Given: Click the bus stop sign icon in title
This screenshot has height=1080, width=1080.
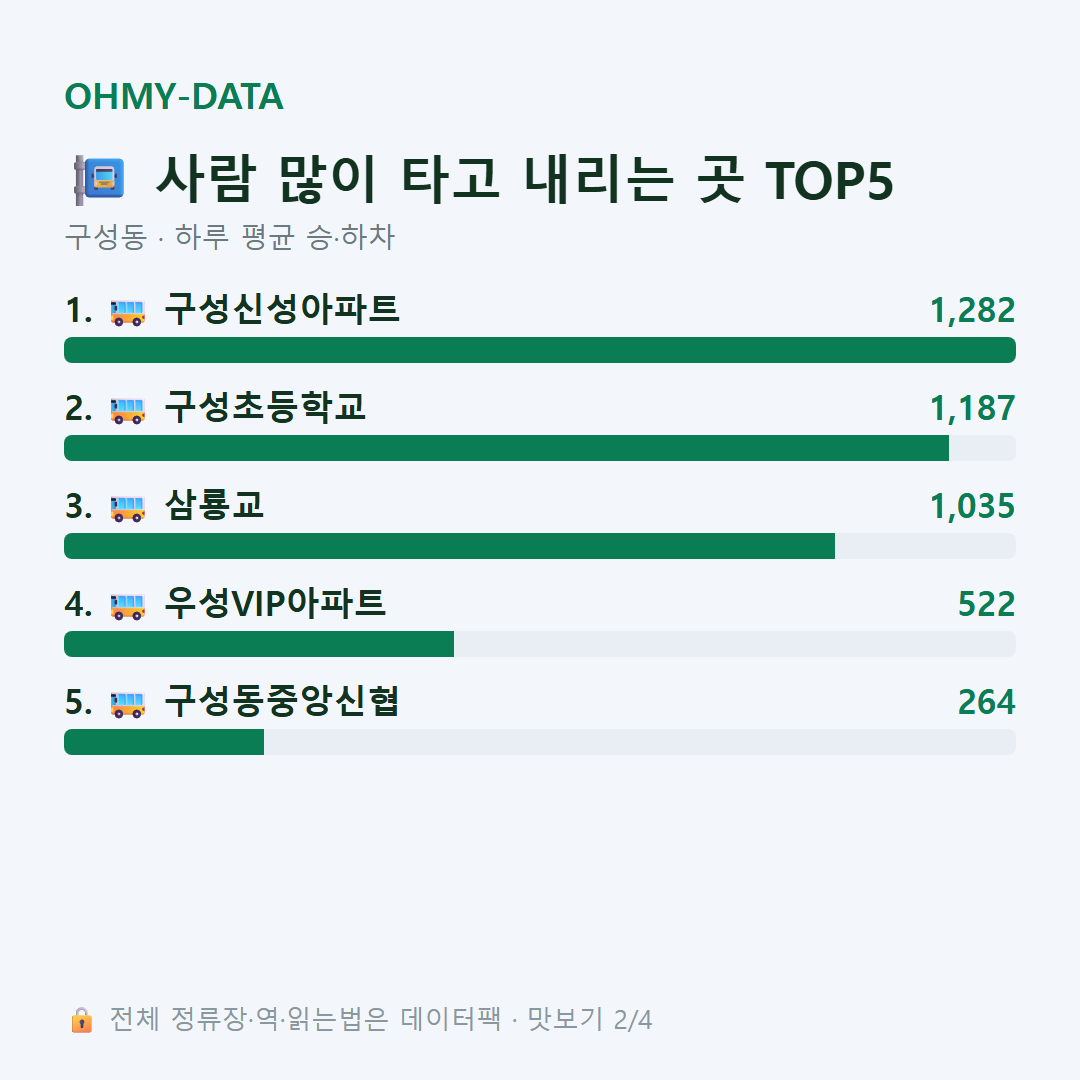Looking at the screenshot, I should click(x=99, y=180).
